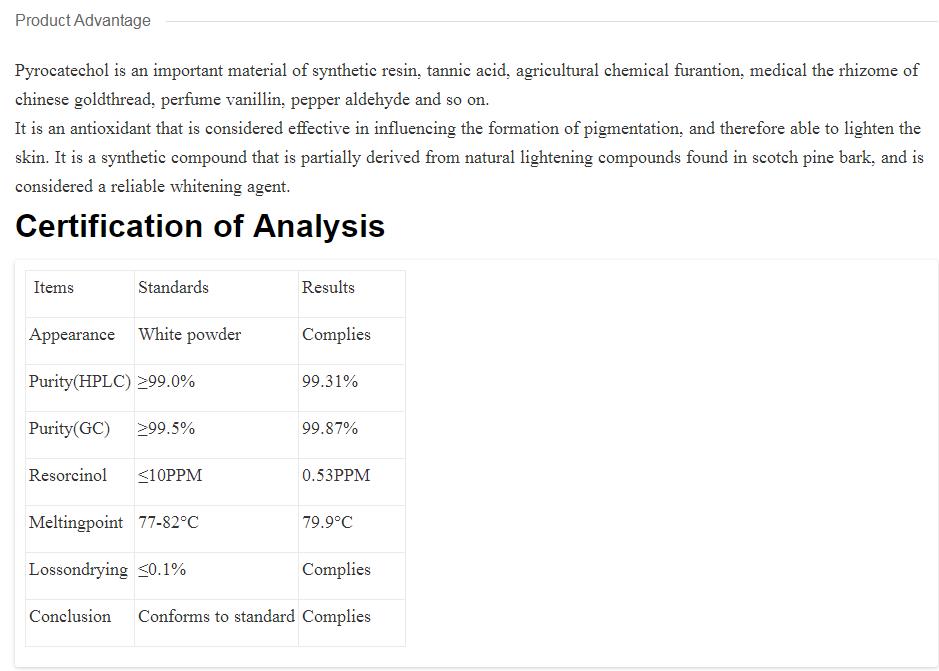Select the 99.87% result value
The width and height of the screenshot is (939, 671).
tap(330, 429)
